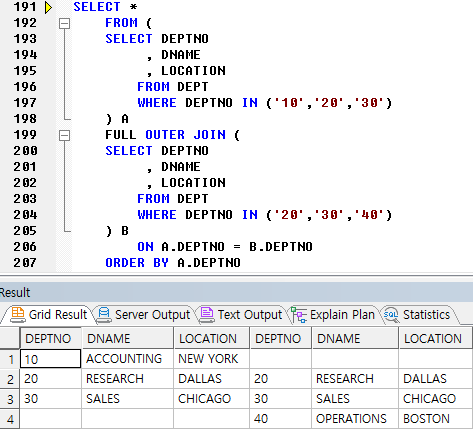Switch to the Server Output tab
The width and height of the screenshot is (473, 430).
click(x=144, y=315)
